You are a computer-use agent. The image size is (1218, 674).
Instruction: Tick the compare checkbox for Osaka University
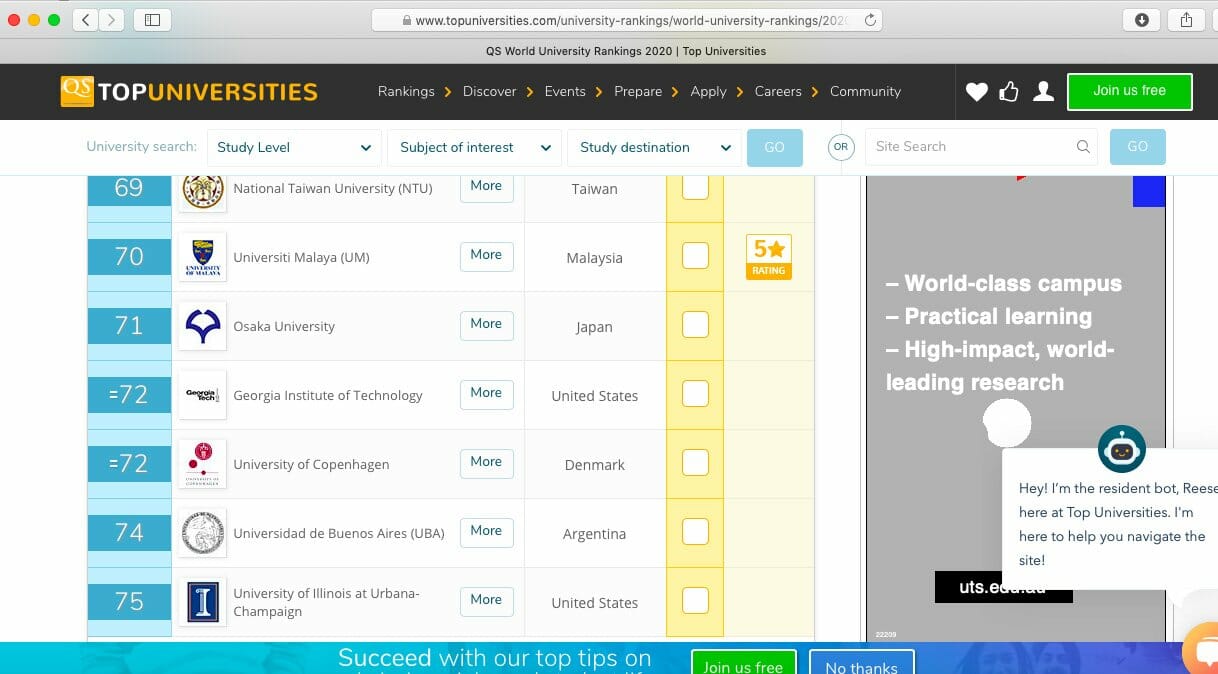tap(695, 325)
